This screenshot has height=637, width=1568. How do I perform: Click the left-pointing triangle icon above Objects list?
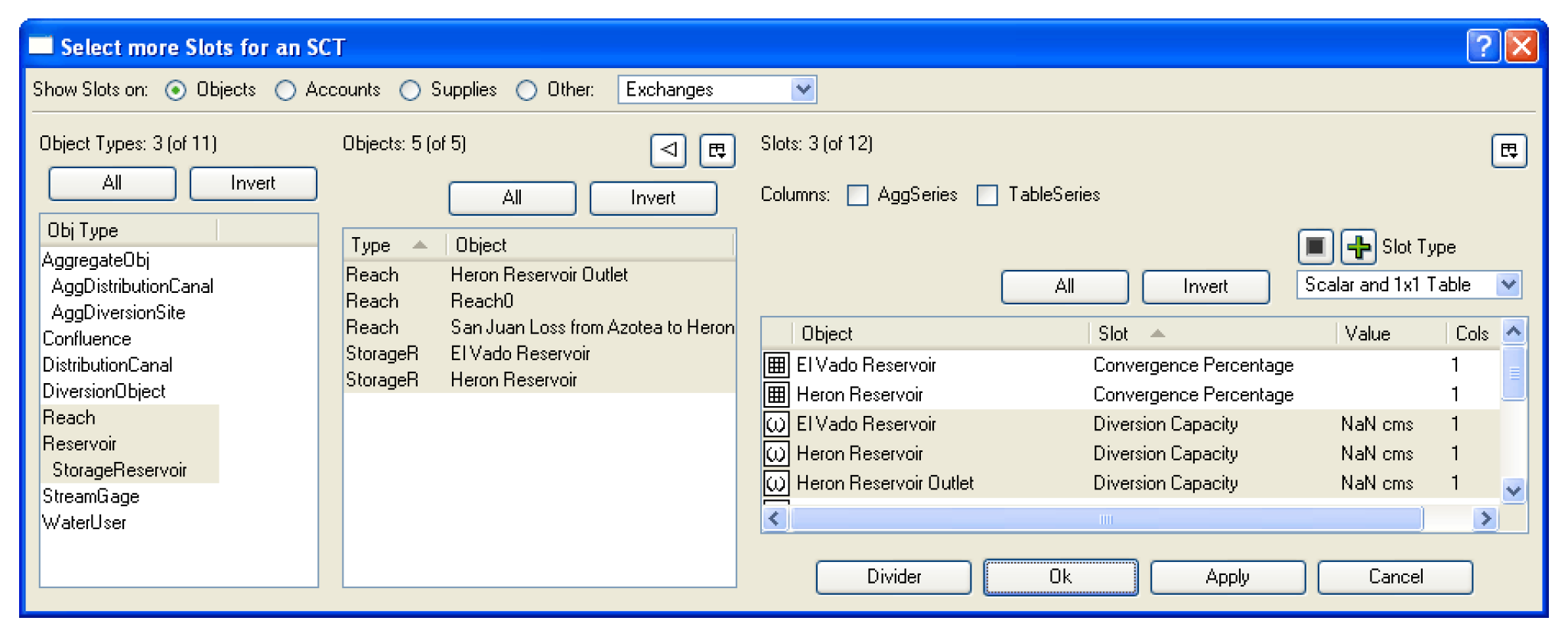(669, 150)
